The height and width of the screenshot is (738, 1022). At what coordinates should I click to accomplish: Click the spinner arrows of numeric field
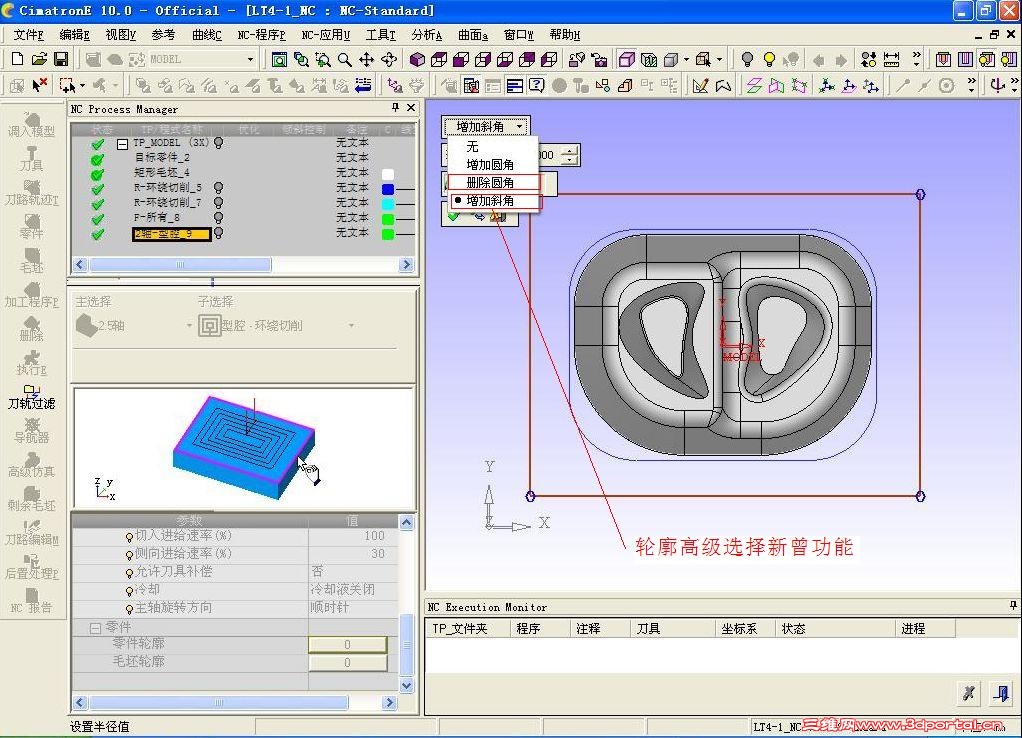coord(570,155)
